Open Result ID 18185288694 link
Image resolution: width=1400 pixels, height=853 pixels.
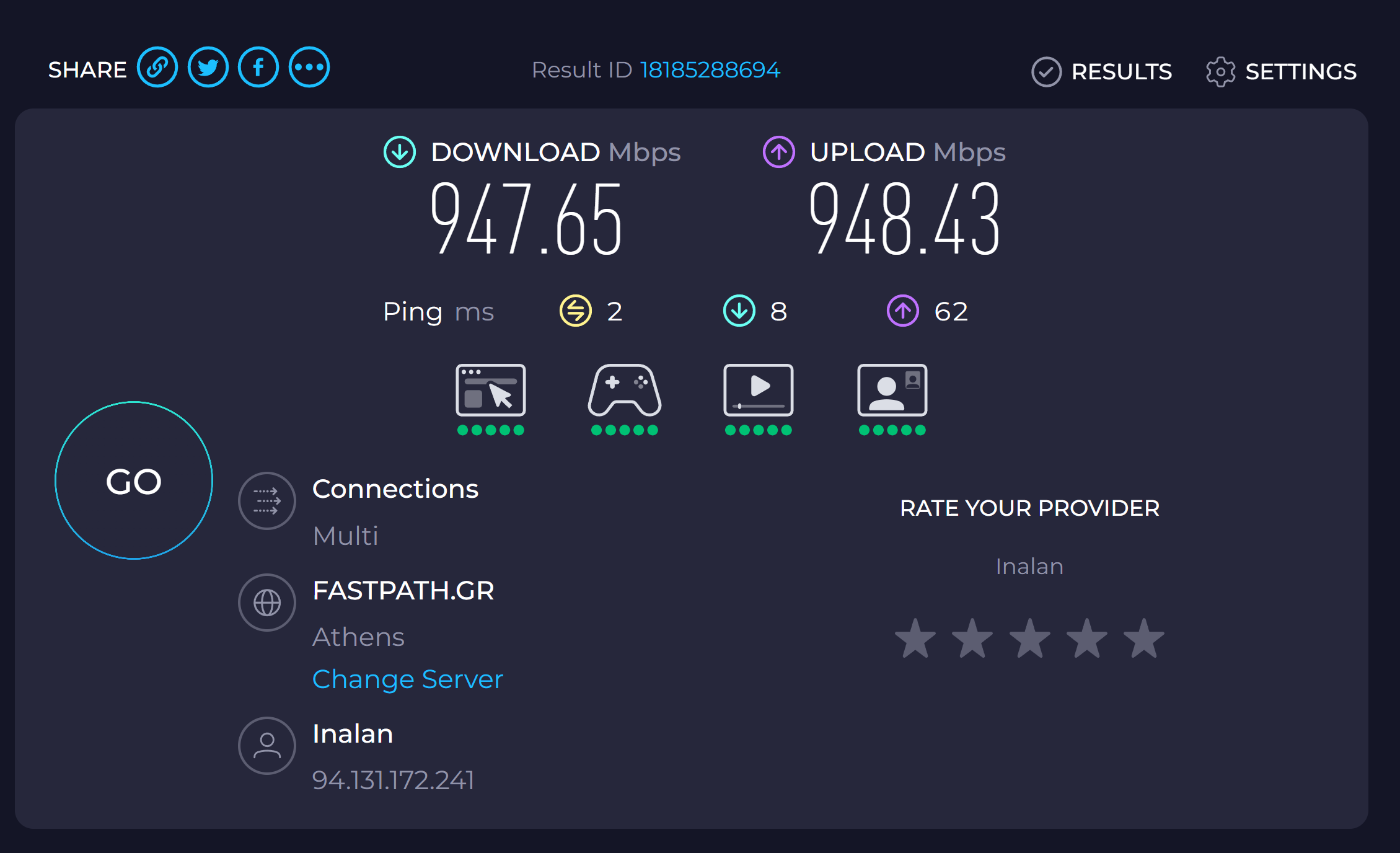pyautogui.click(x=710, y=70)
